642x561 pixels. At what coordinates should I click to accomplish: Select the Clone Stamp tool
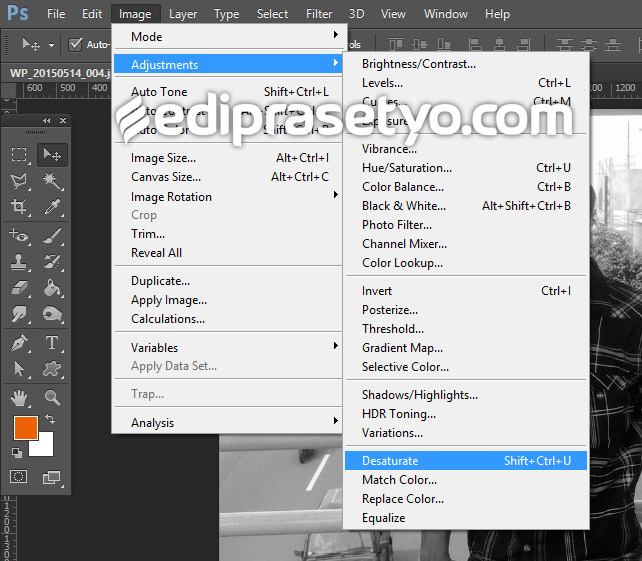(x=19, y=262)
